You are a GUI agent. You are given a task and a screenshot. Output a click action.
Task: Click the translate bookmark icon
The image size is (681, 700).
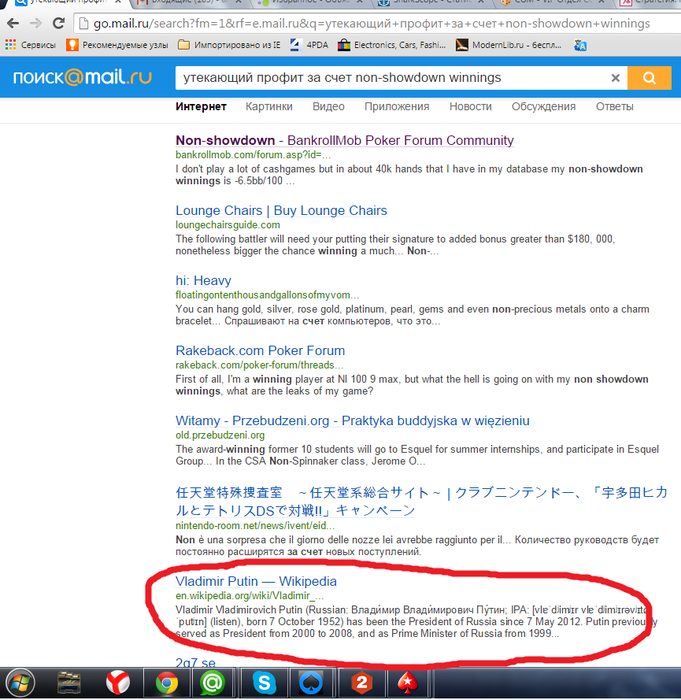tap(580, 45)
